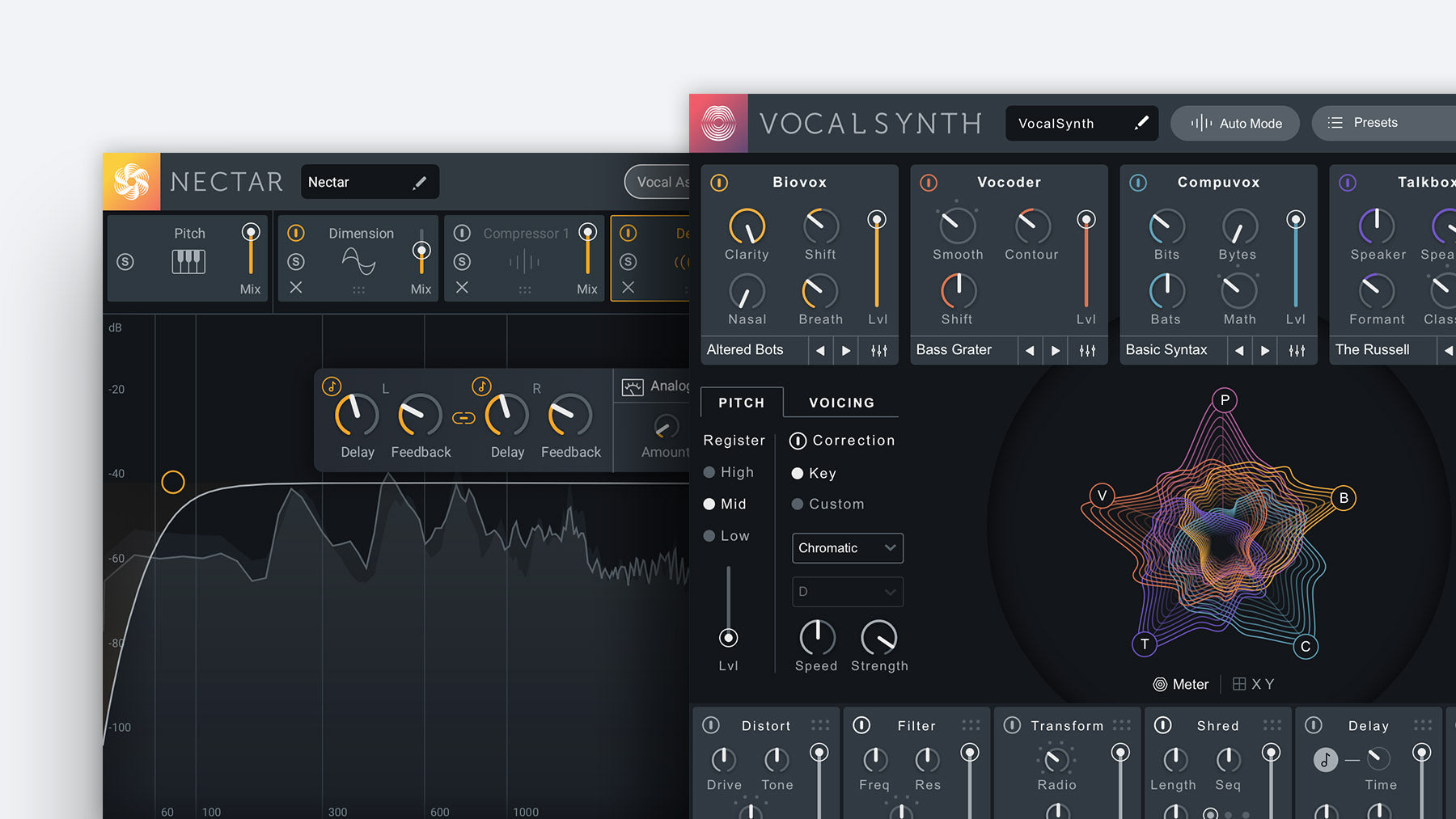
Task: Click the VocalSynth preset name field
Action: click(1081, 124)
